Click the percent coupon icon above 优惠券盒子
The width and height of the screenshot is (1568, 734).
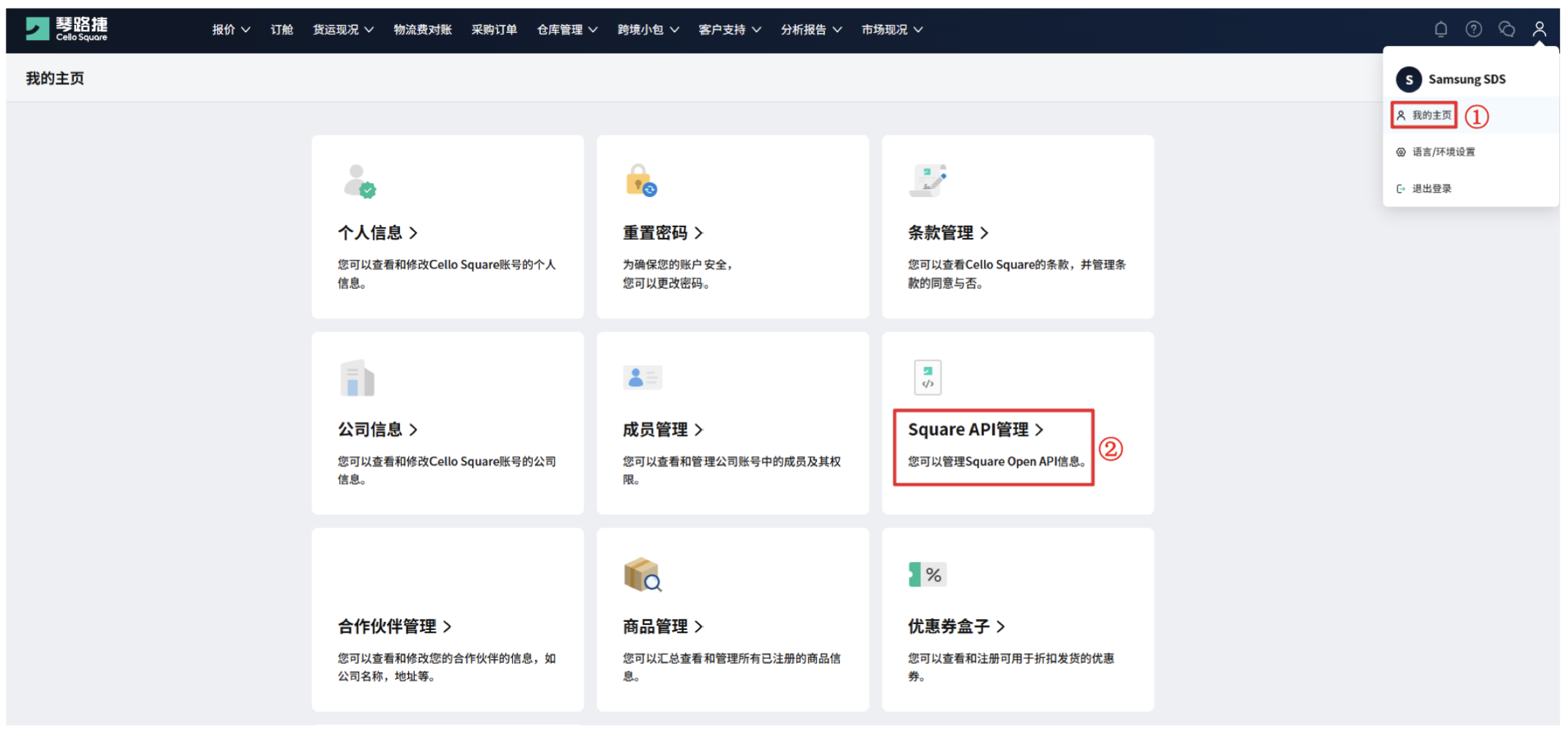[926, 574]
